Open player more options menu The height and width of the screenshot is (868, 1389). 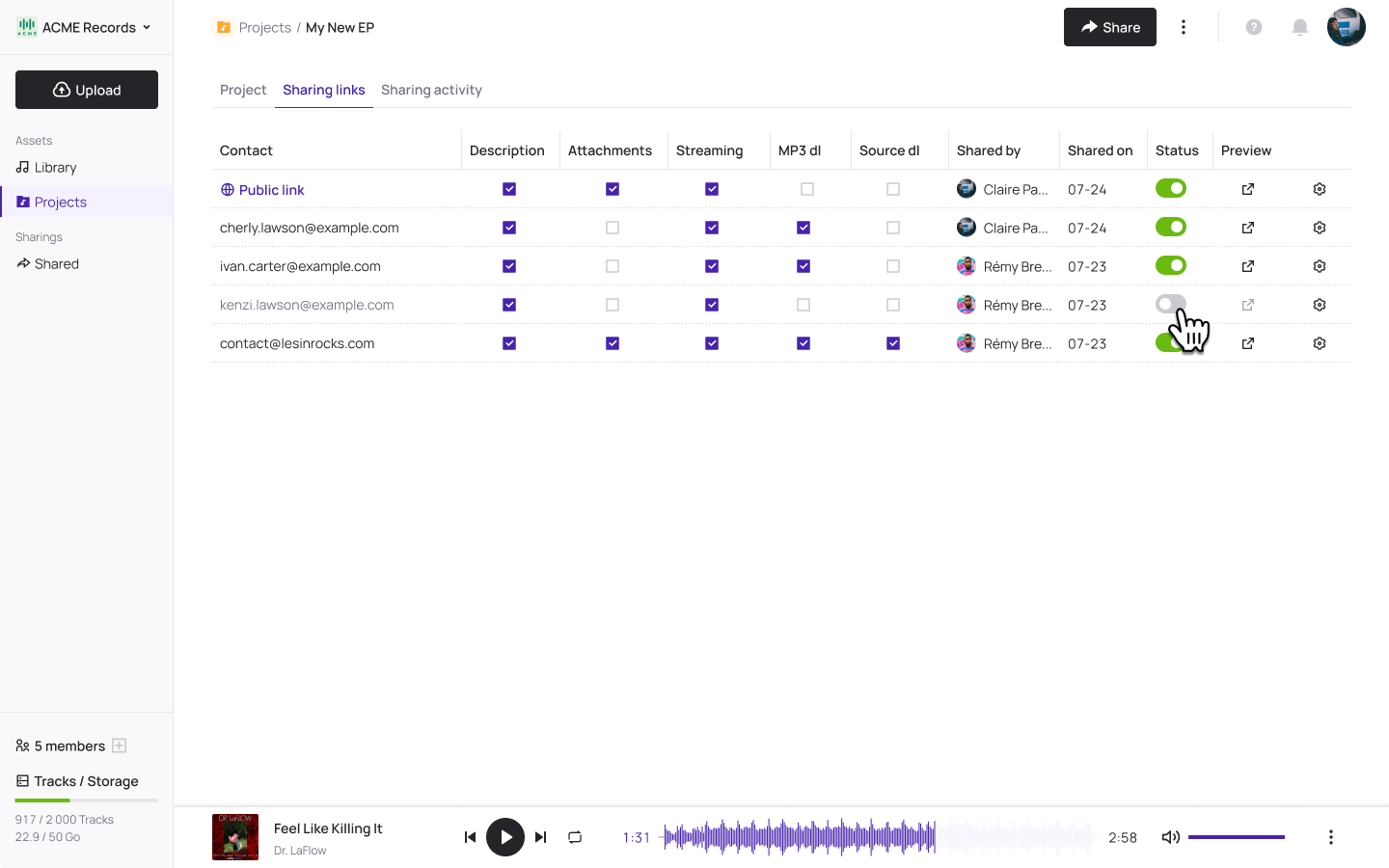pyautogui.click(x=1331, y=837)
